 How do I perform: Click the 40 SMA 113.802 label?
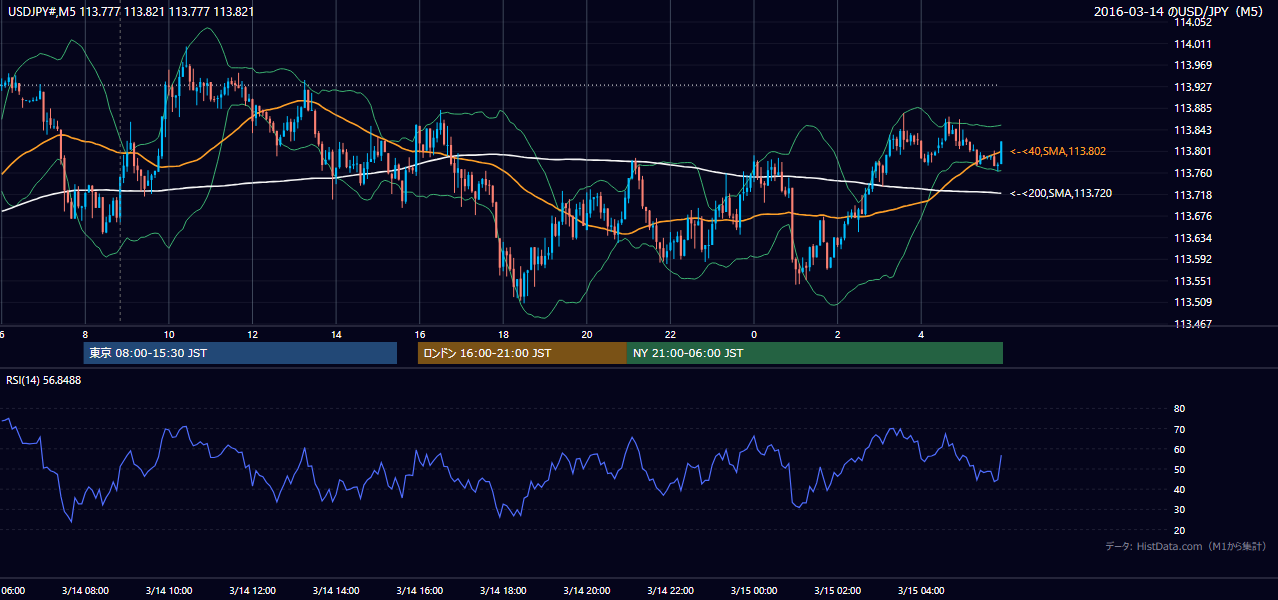click(1058, 151)
